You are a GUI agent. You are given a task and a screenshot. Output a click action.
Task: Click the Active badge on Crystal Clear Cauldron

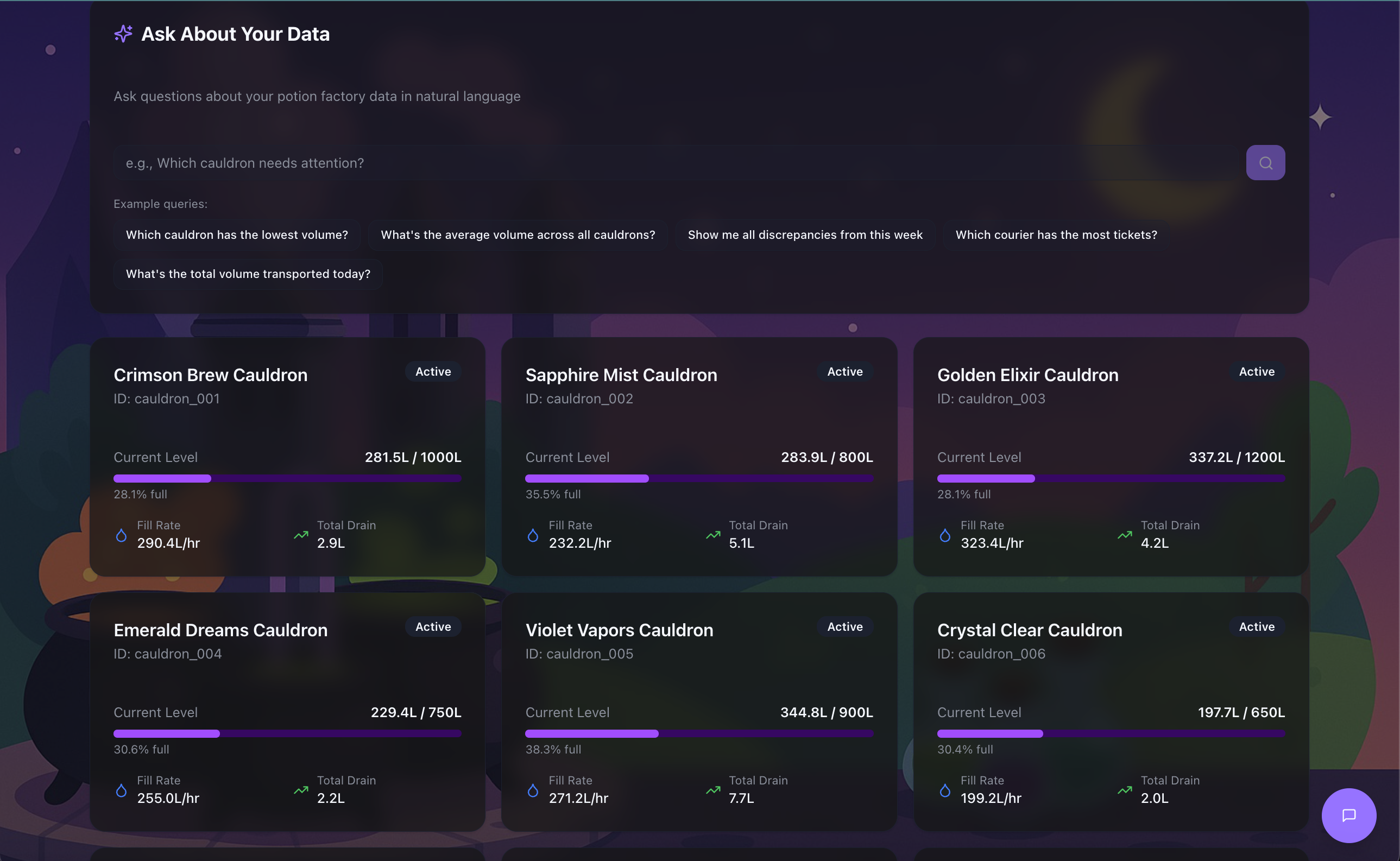click(x=1257, y=626)
